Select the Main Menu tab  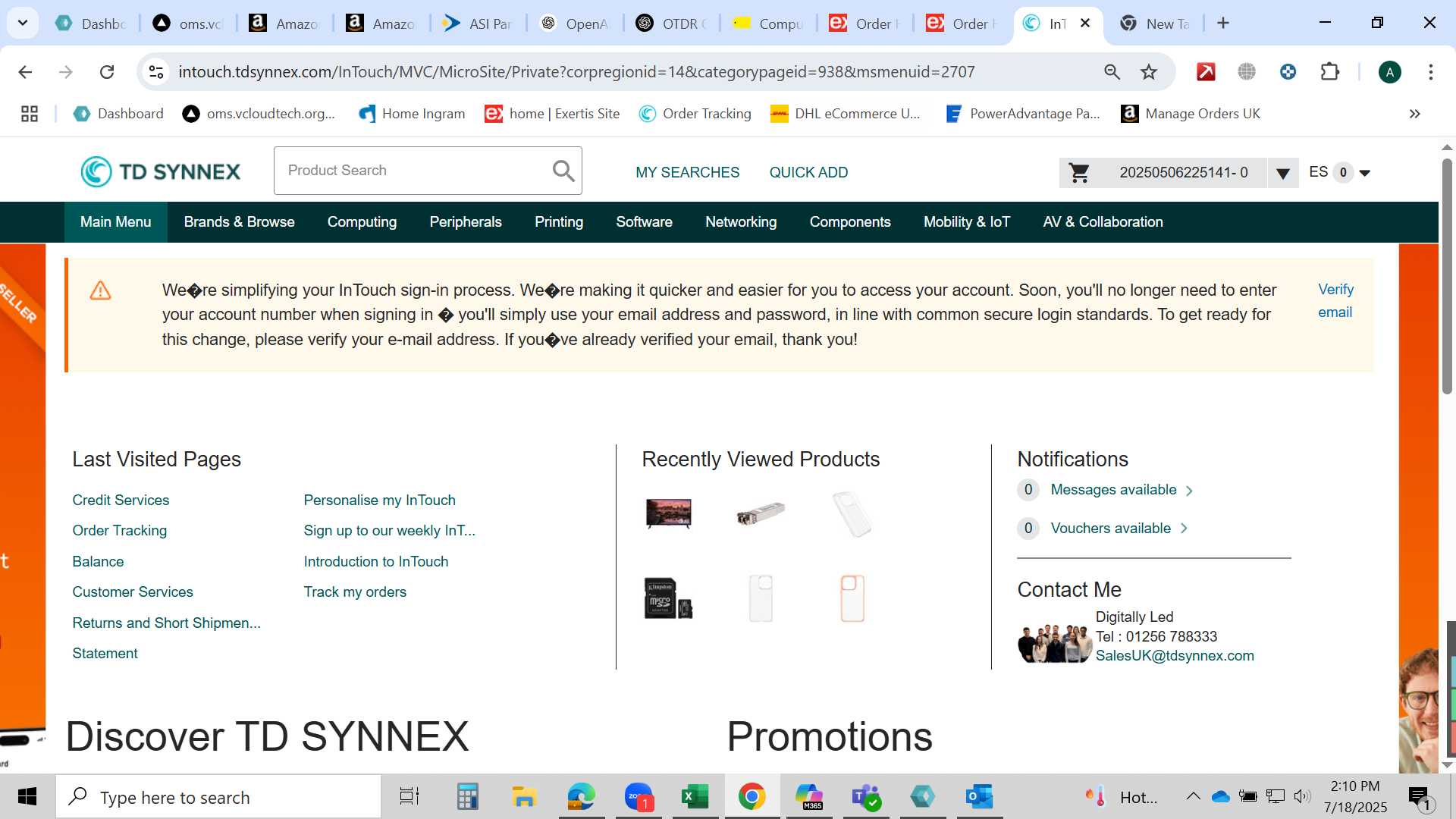[115, 222]
